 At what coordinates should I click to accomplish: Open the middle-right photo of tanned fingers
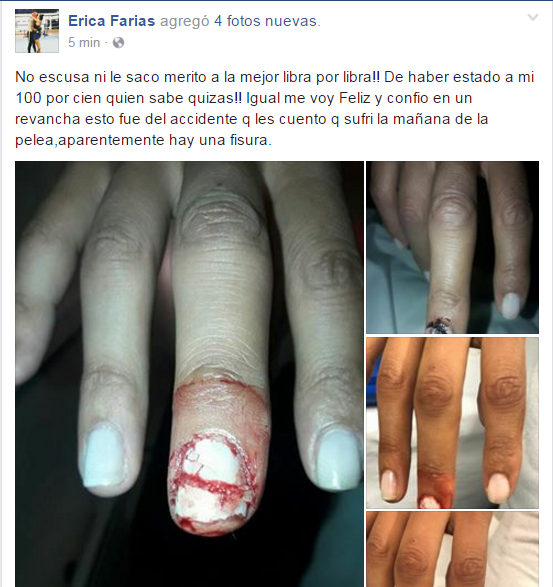tap(452, 423)
